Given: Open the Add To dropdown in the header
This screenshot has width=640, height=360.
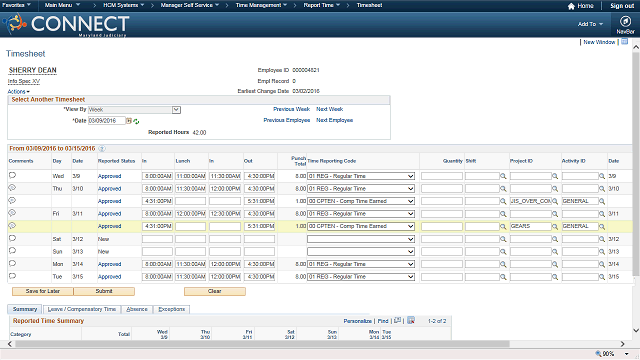Looking at the screenshot, I should coord(590,24).
